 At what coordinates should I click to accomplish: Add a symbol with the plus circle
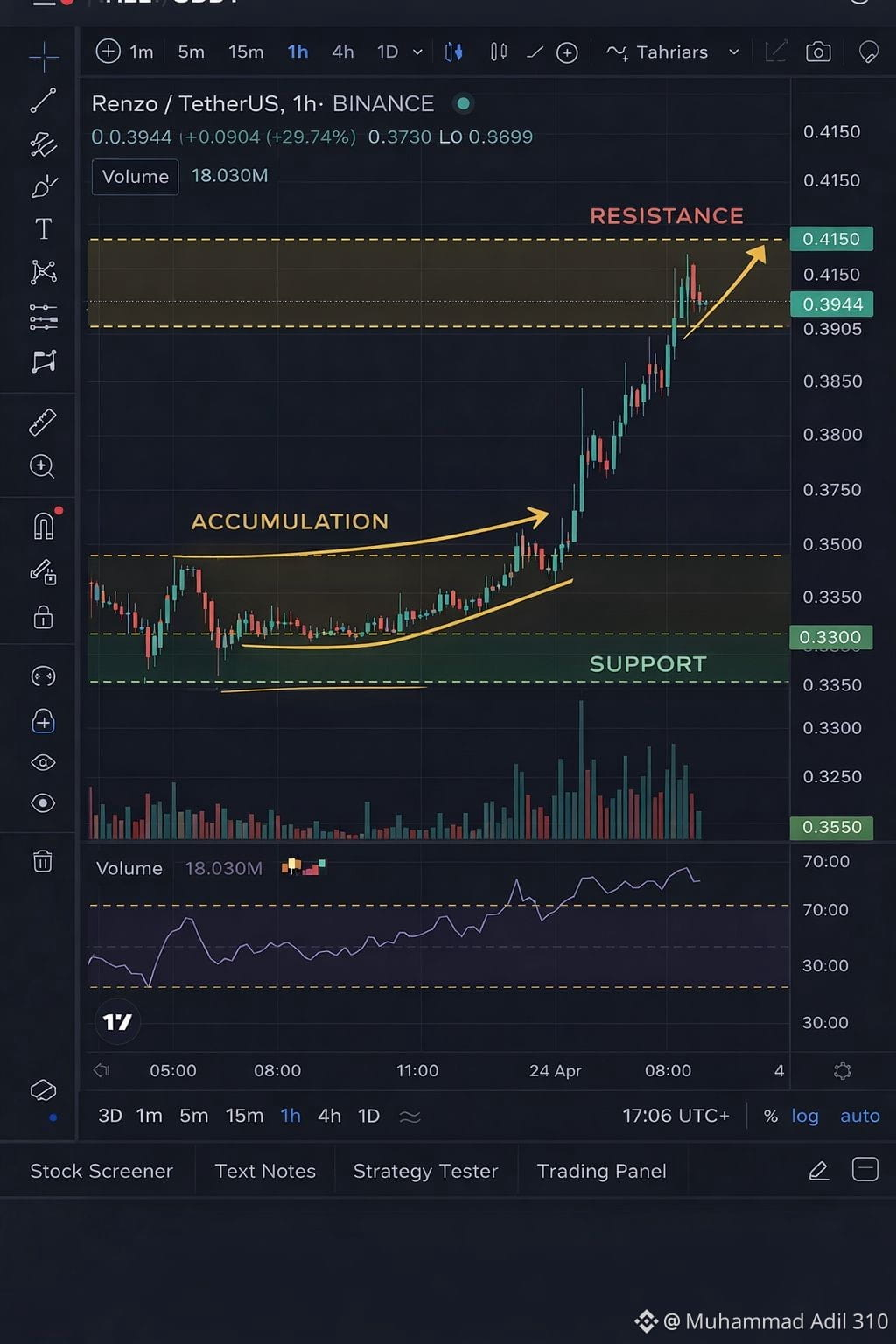pos(108,52)
